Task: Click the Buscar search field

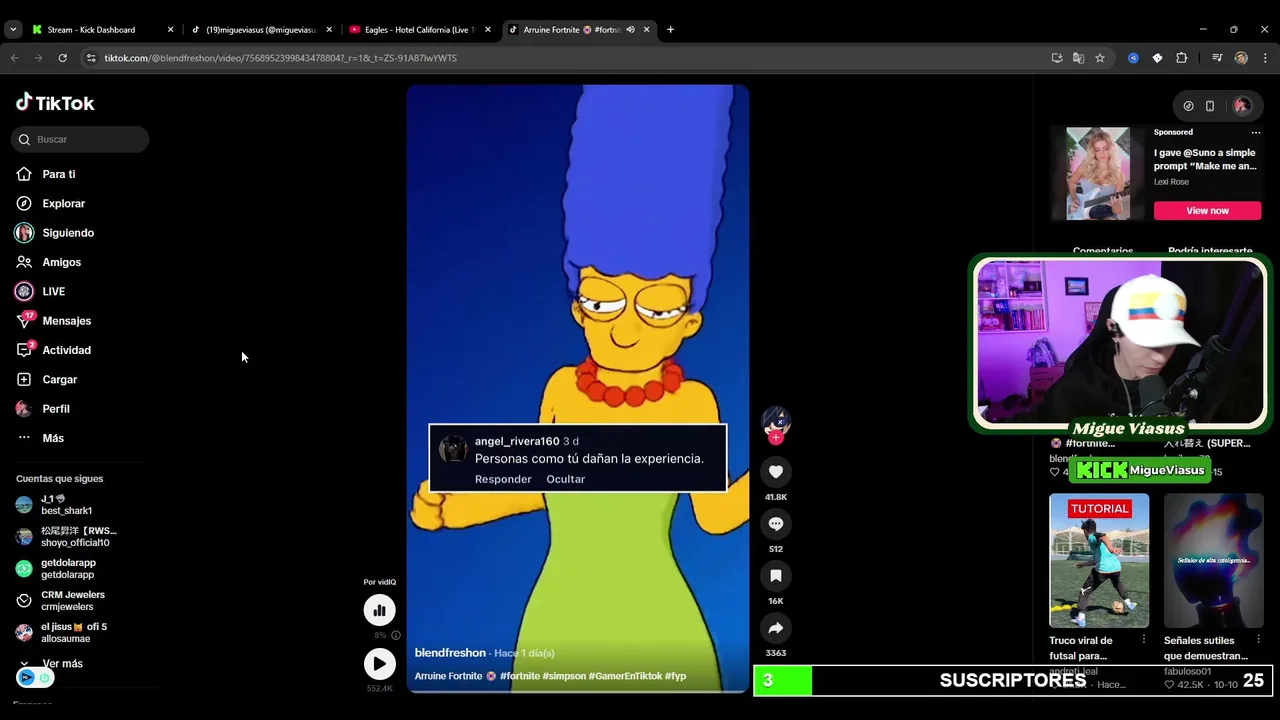Action: [x=80, y=139]
